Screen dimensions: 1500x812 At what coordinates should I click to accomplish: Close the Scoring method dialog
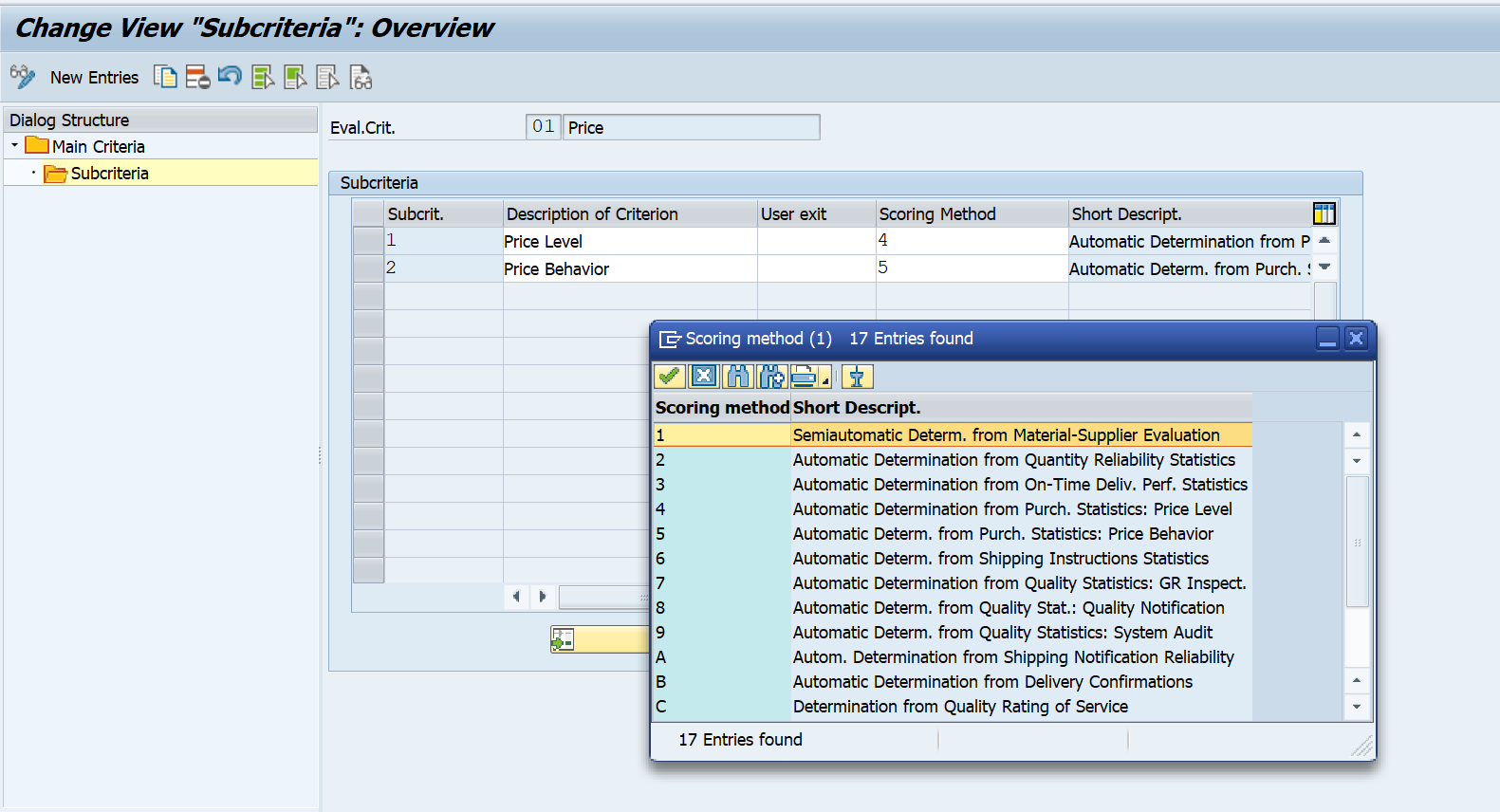(1357, 338)
